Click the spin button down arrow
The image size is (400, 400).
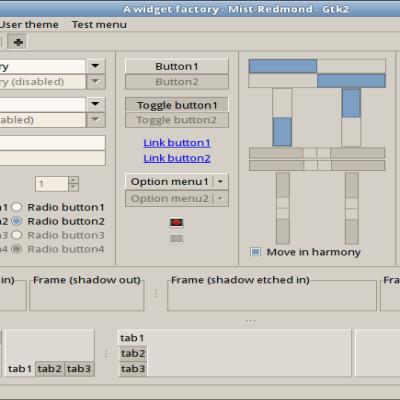tap(73, 188)
